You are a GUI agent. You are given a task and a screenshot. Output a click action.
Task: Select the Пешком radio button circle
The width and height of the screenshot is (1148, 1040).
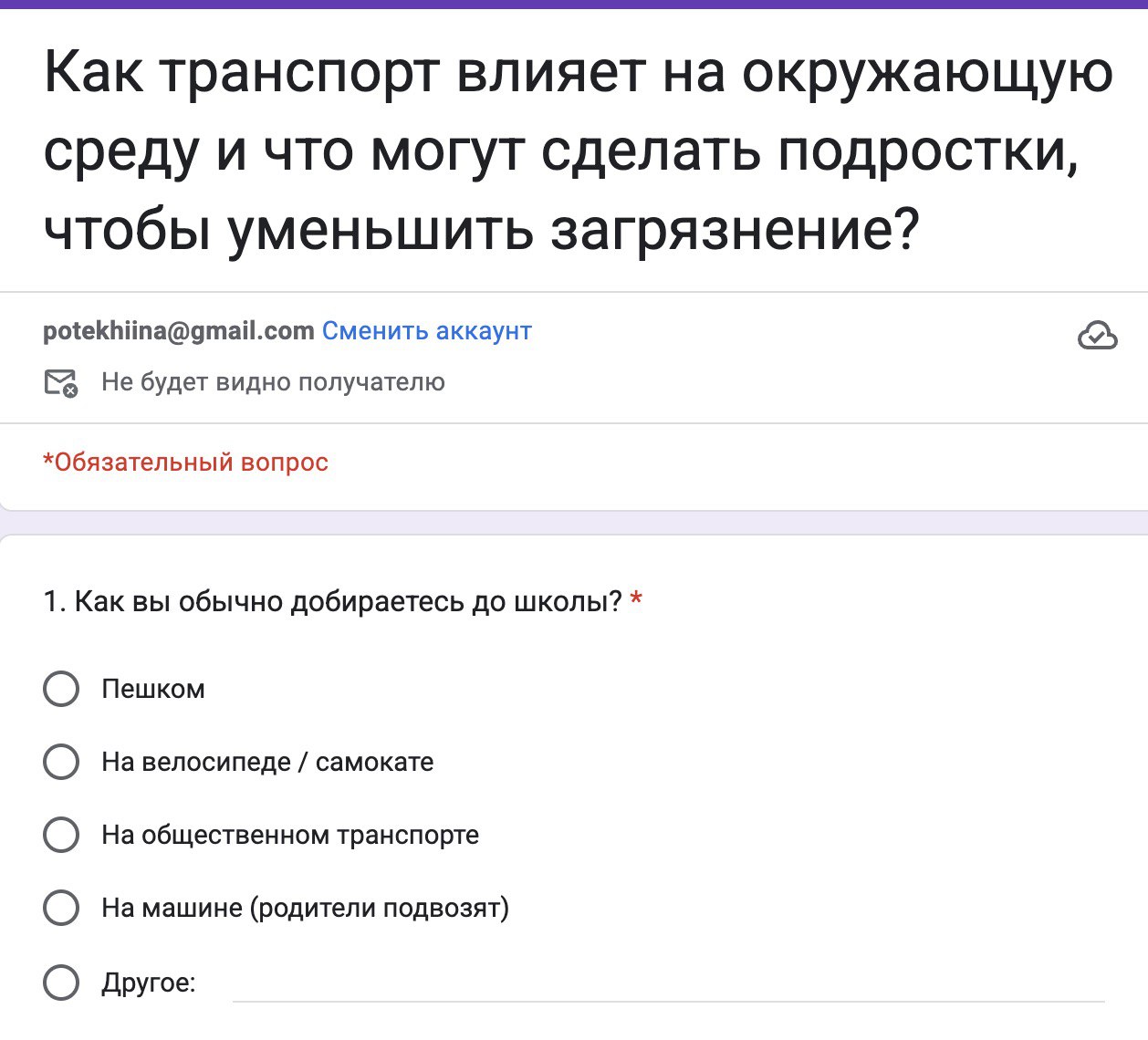[x=61, y=689]
